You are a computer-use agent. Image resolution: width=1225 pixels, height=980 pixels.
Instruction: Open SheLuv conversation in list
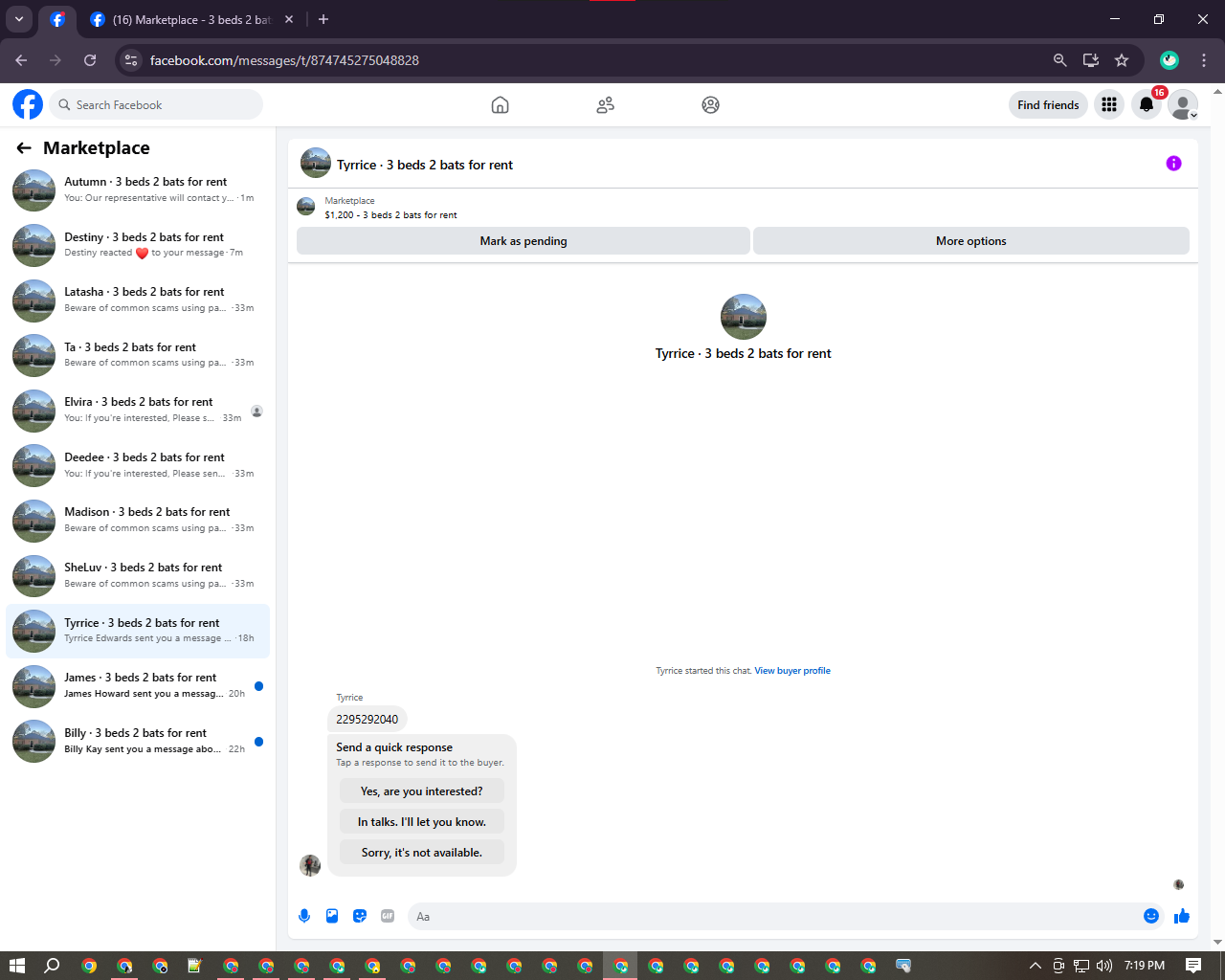coord(138,575)
